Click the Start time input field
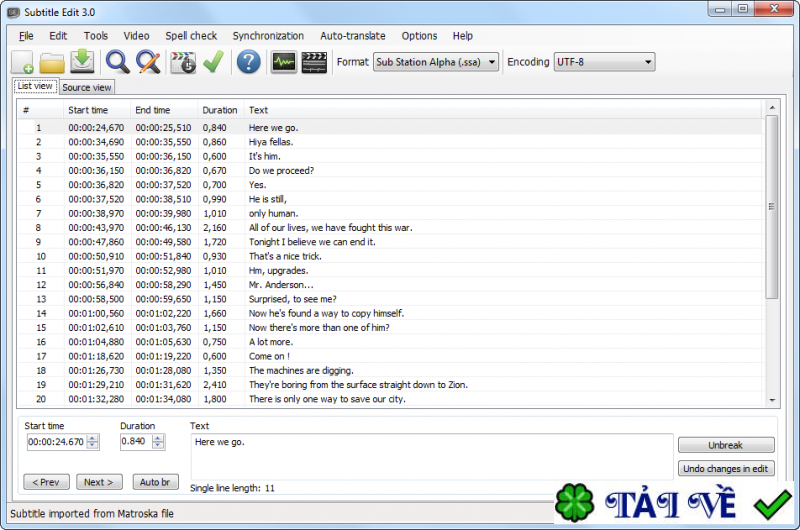 (57, 442)
